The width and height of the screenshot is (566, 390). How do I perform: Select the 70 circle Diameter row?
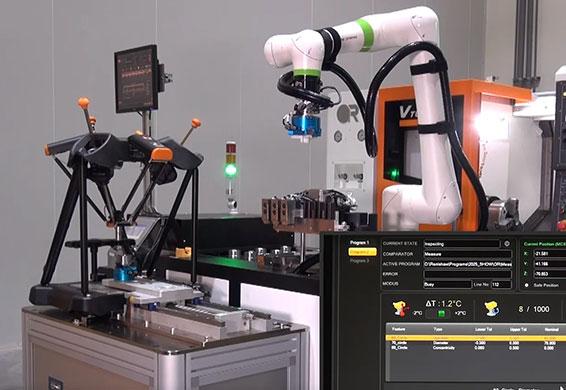pyautogui.click(x=476, y=343)
